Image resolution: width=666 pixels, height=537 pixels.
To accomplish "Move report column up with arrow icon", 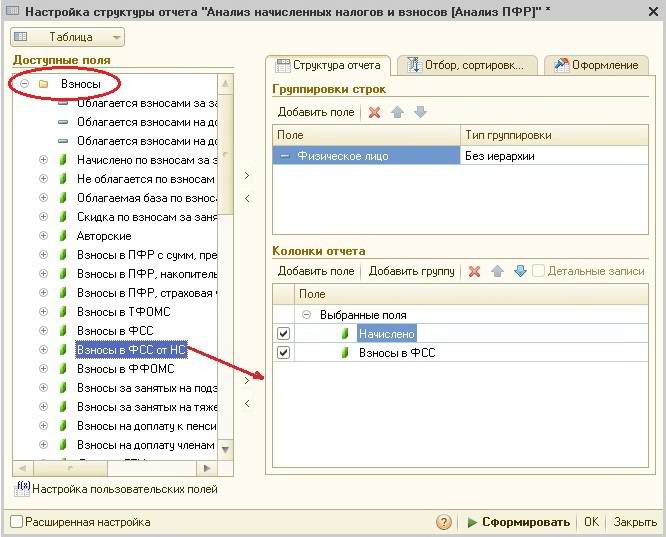I will point(497,271).
